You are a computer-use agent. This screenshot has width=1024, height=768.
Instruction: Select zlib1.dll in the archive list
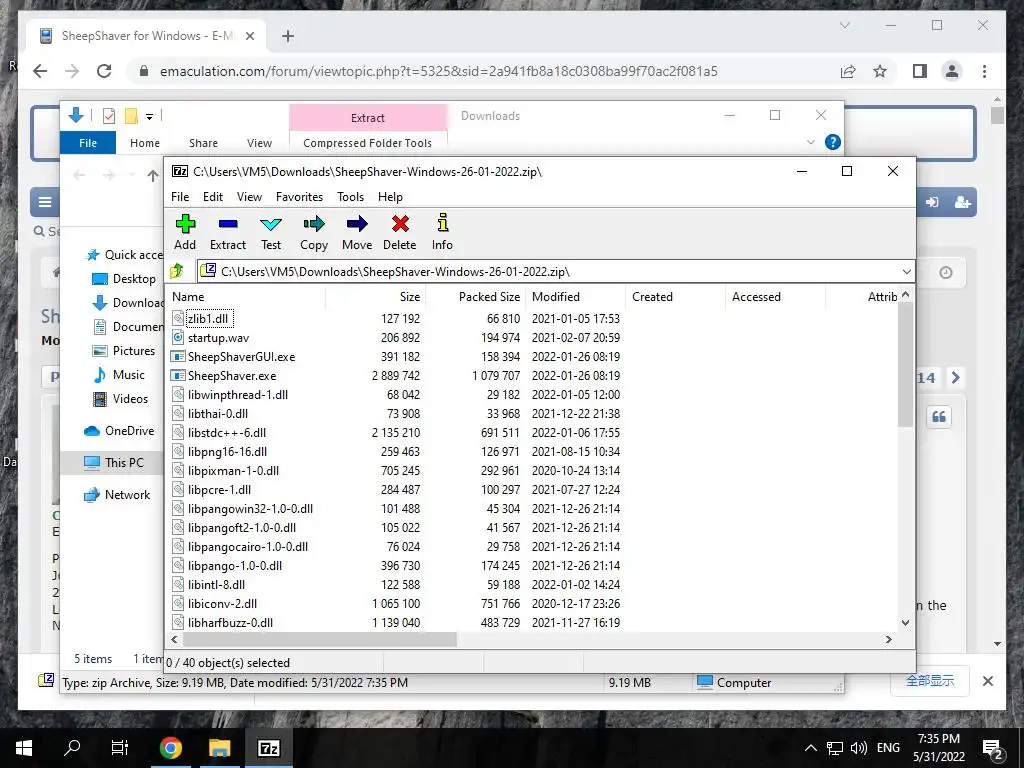(x=208, y=319)
